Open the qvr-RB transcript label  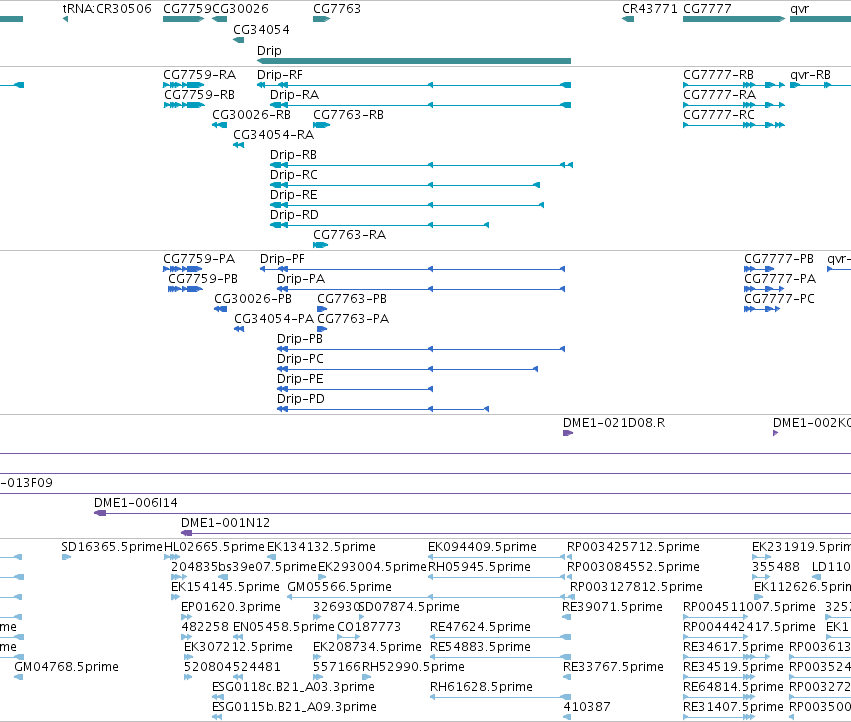click(x=810, y=75)
